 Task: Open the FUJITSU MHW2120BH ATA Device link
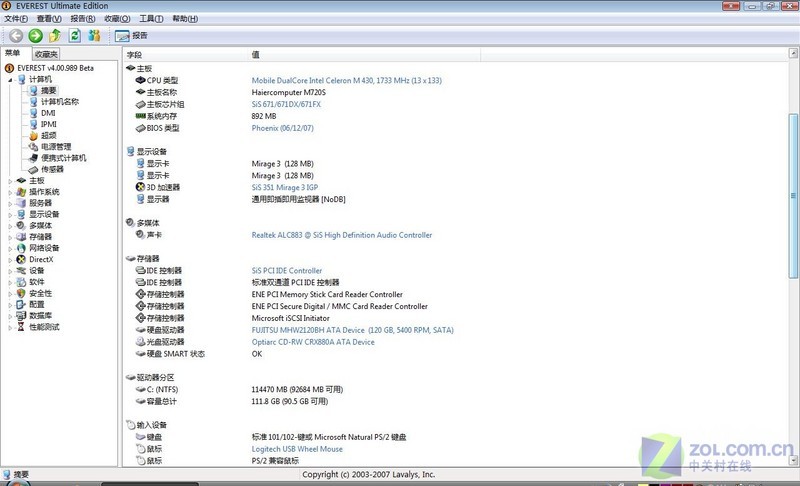(x=353, y=330)
